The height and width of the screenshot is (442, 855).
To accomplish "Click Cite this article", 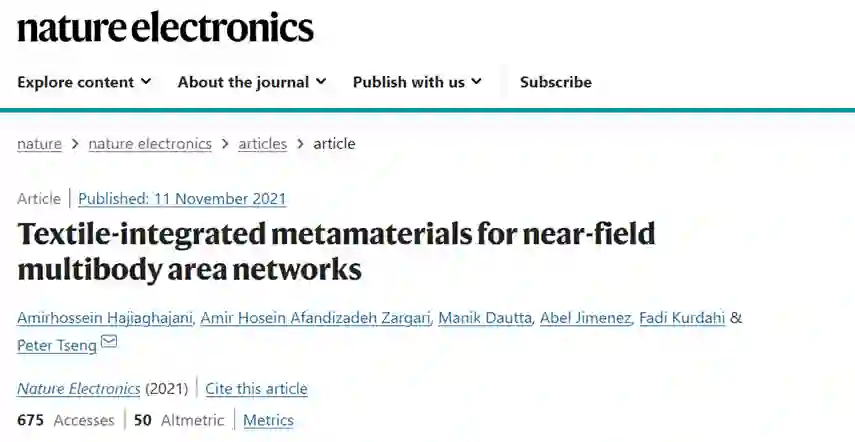I will pos(257,388).
